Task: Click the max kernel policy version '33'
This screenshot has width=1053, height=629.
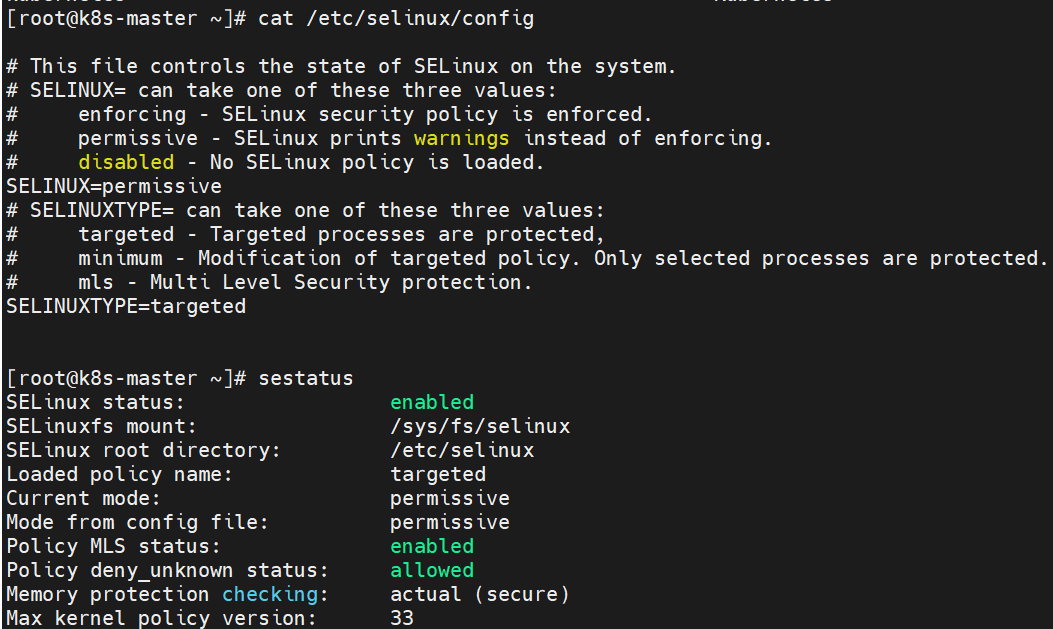Action: click(x=402, y=618)
